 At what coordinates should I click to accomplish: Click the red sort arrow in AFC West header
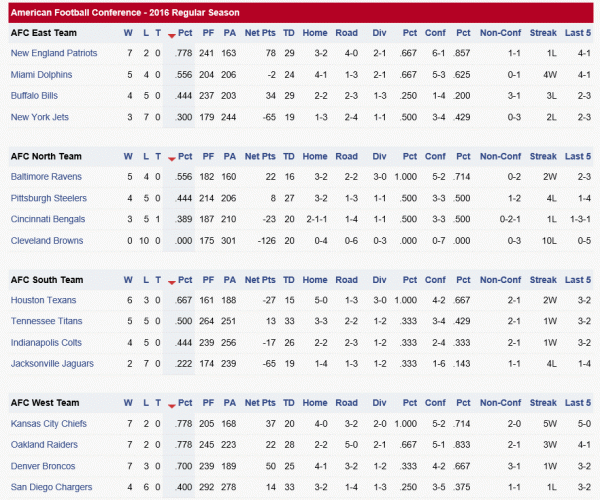point(172,406)
